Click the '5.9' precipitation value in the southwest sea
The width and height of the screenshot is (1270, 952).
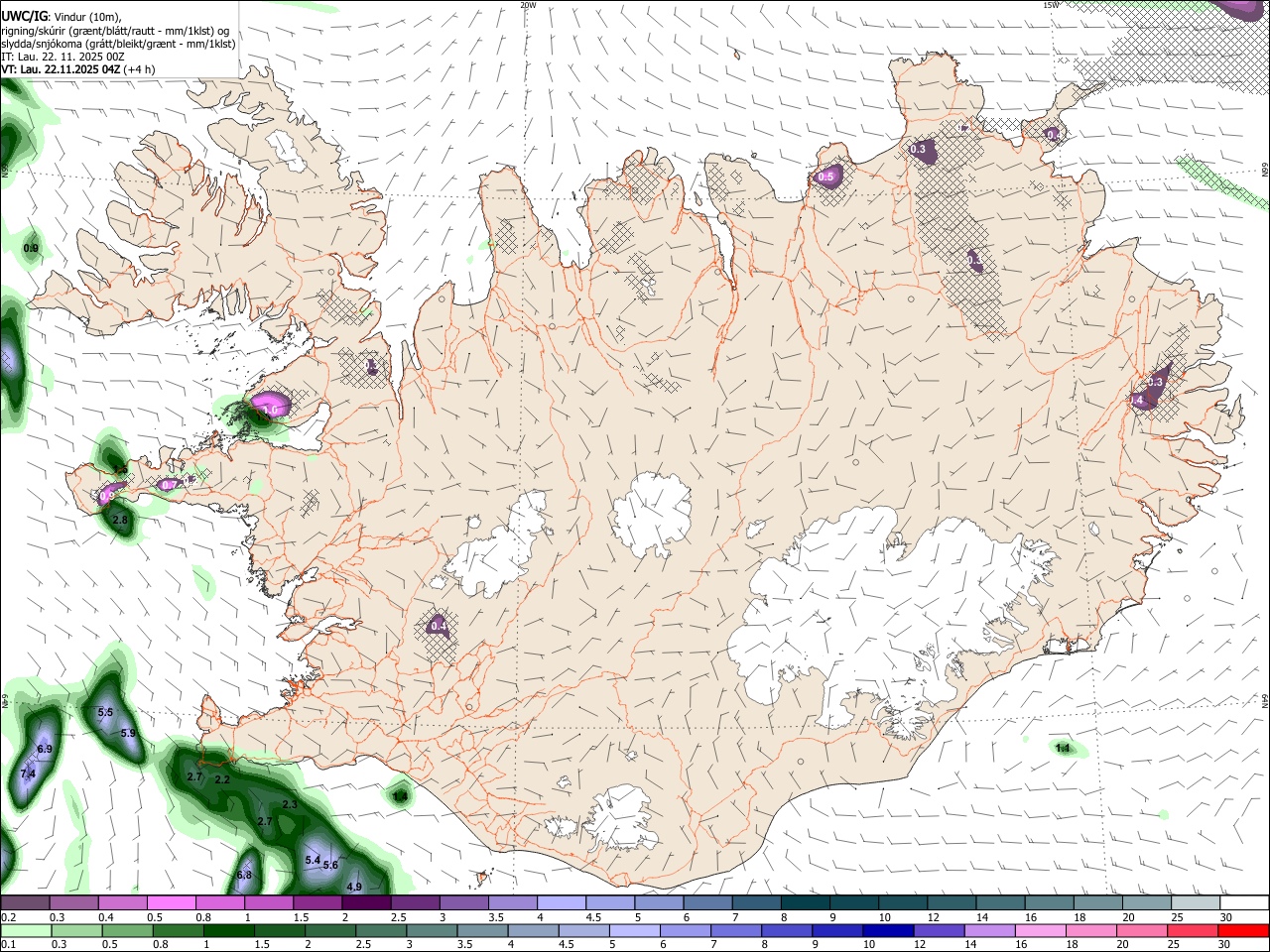point(128,734)
